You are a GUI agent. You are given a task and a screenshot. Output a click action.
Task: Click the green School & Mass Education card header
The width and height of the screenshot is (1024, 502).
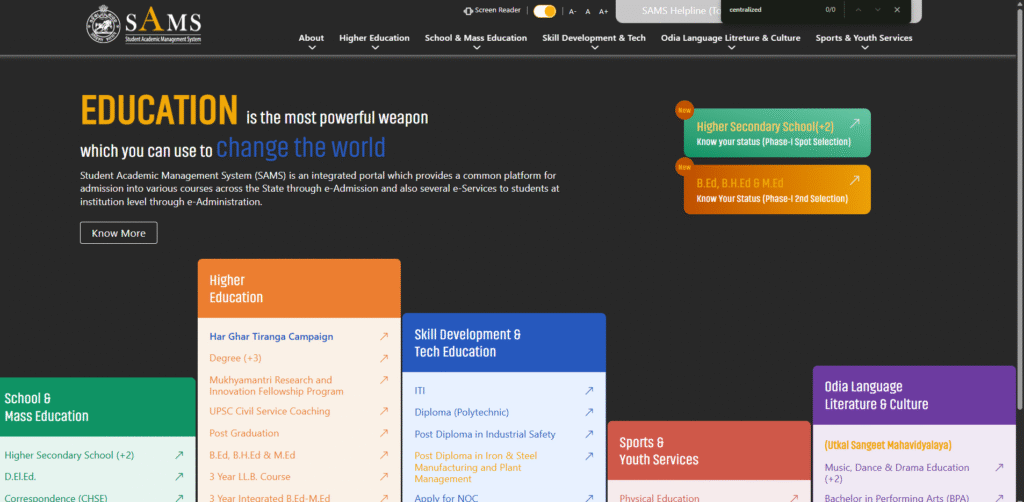[x=97, y=407]
